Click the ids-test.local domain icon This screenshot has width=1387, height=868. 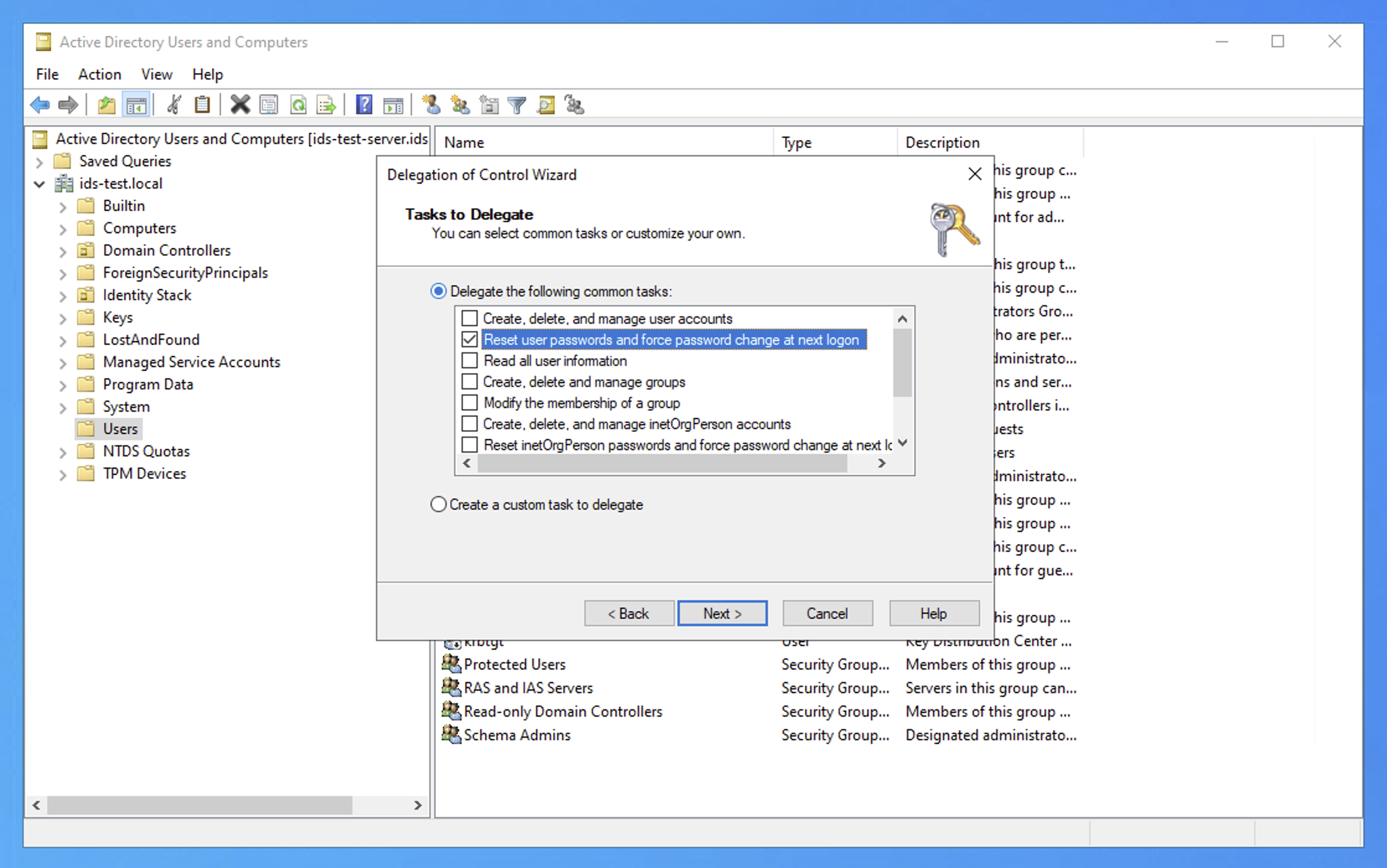tap(64, 184)
